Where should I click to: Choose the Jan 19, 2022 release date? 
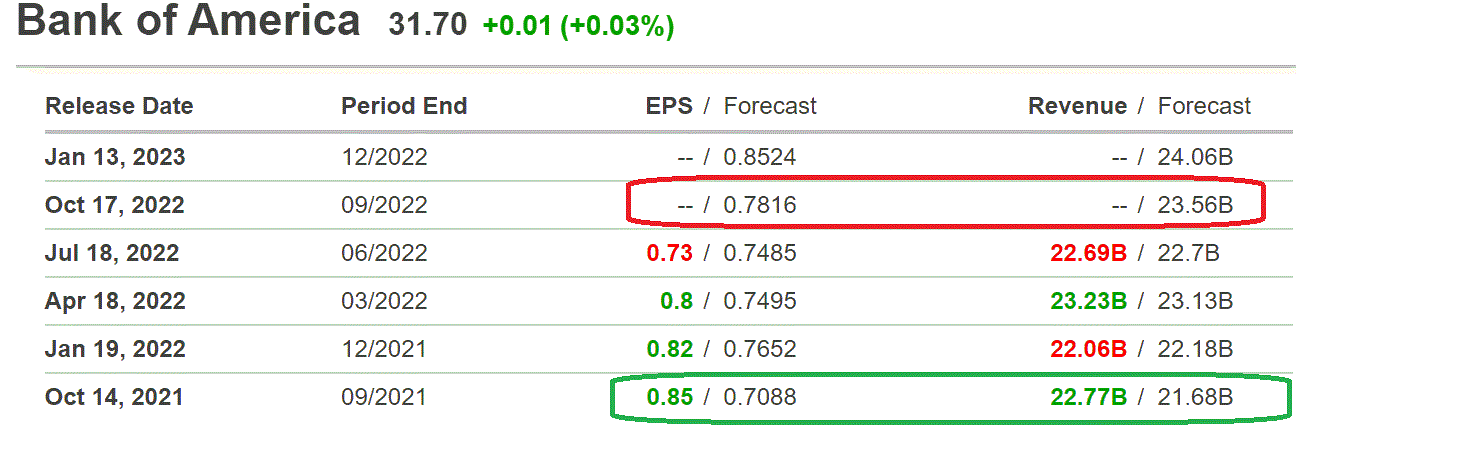[x=115, y=349]
